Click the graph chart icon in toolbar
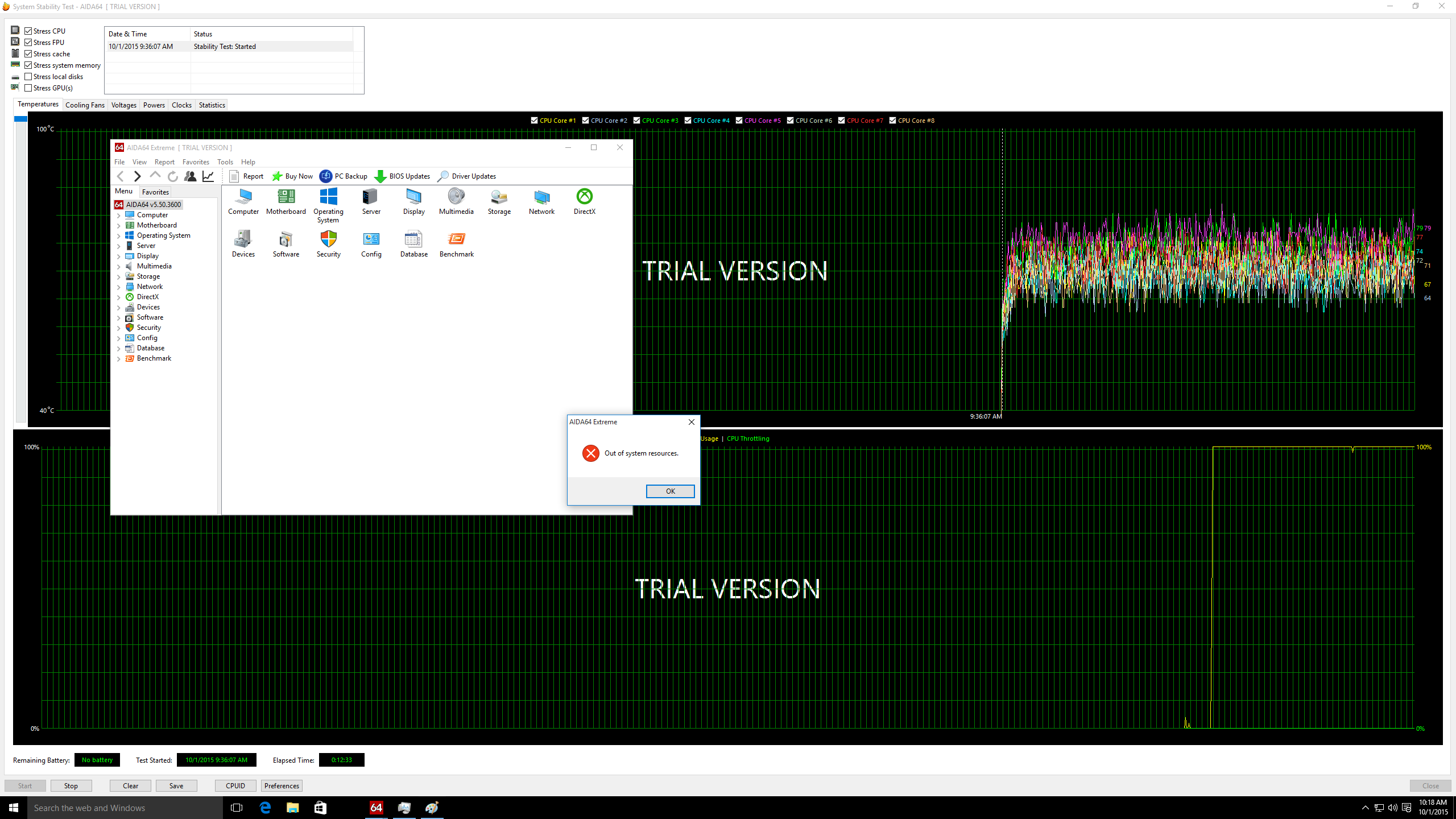 208,176
